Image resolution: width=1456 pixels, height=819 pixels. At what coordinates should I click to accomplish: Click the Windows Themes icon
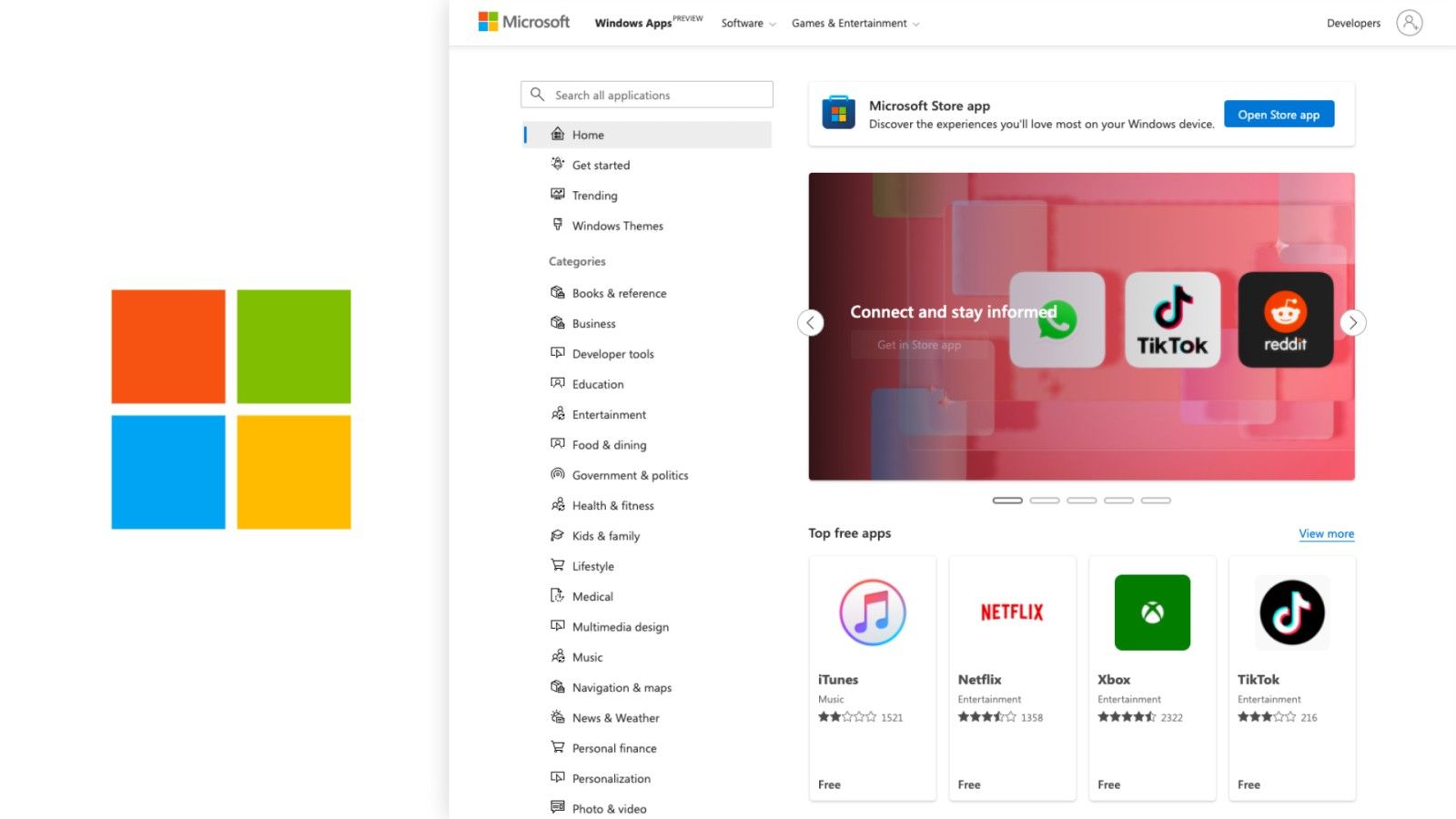[x=557, y=225]
